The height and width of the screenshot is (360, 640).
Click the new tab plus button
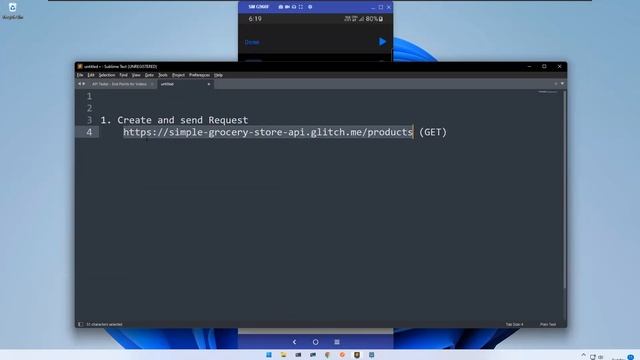coord(556,84)
